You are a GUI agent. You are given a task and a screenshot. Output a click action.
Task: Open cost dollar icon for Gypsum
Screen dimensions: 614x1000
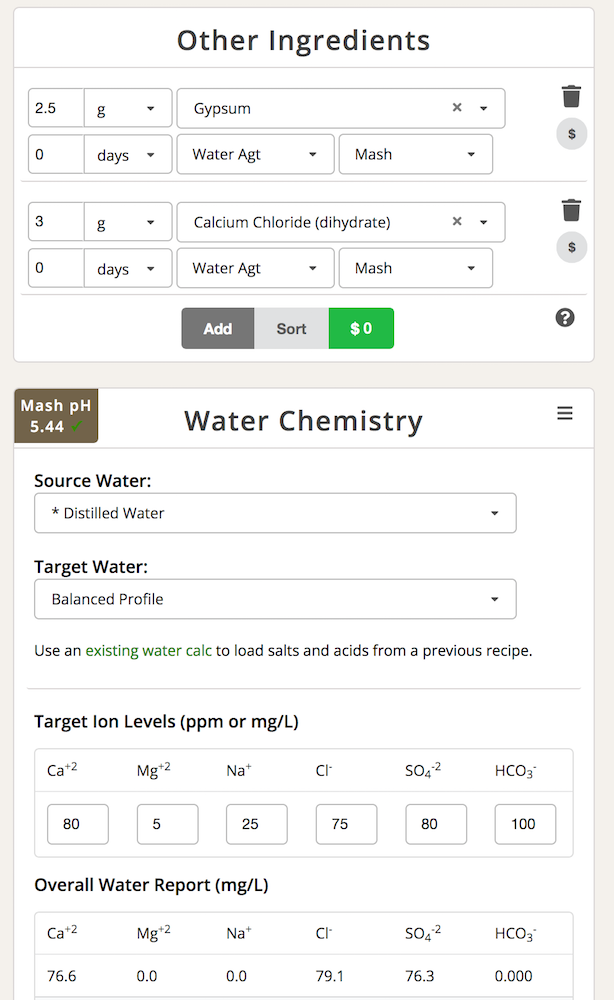coord(572,134)
